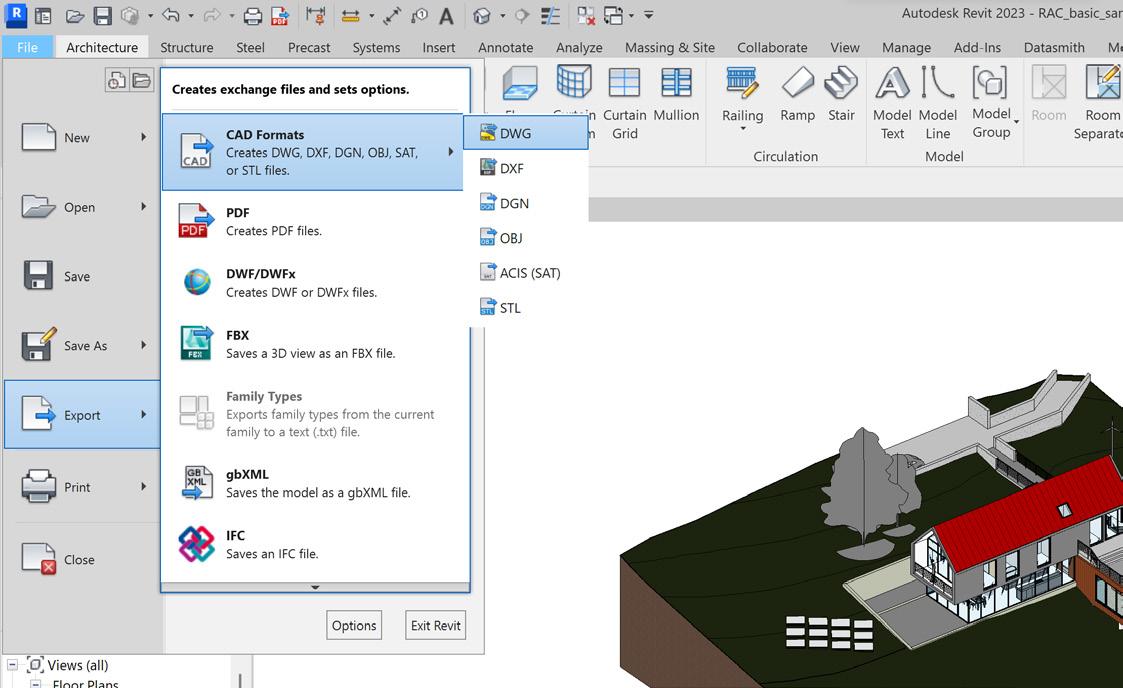Select DWF/DWFx export option
The height and width of the screenshot is (688, 1123).
(315, 283)
